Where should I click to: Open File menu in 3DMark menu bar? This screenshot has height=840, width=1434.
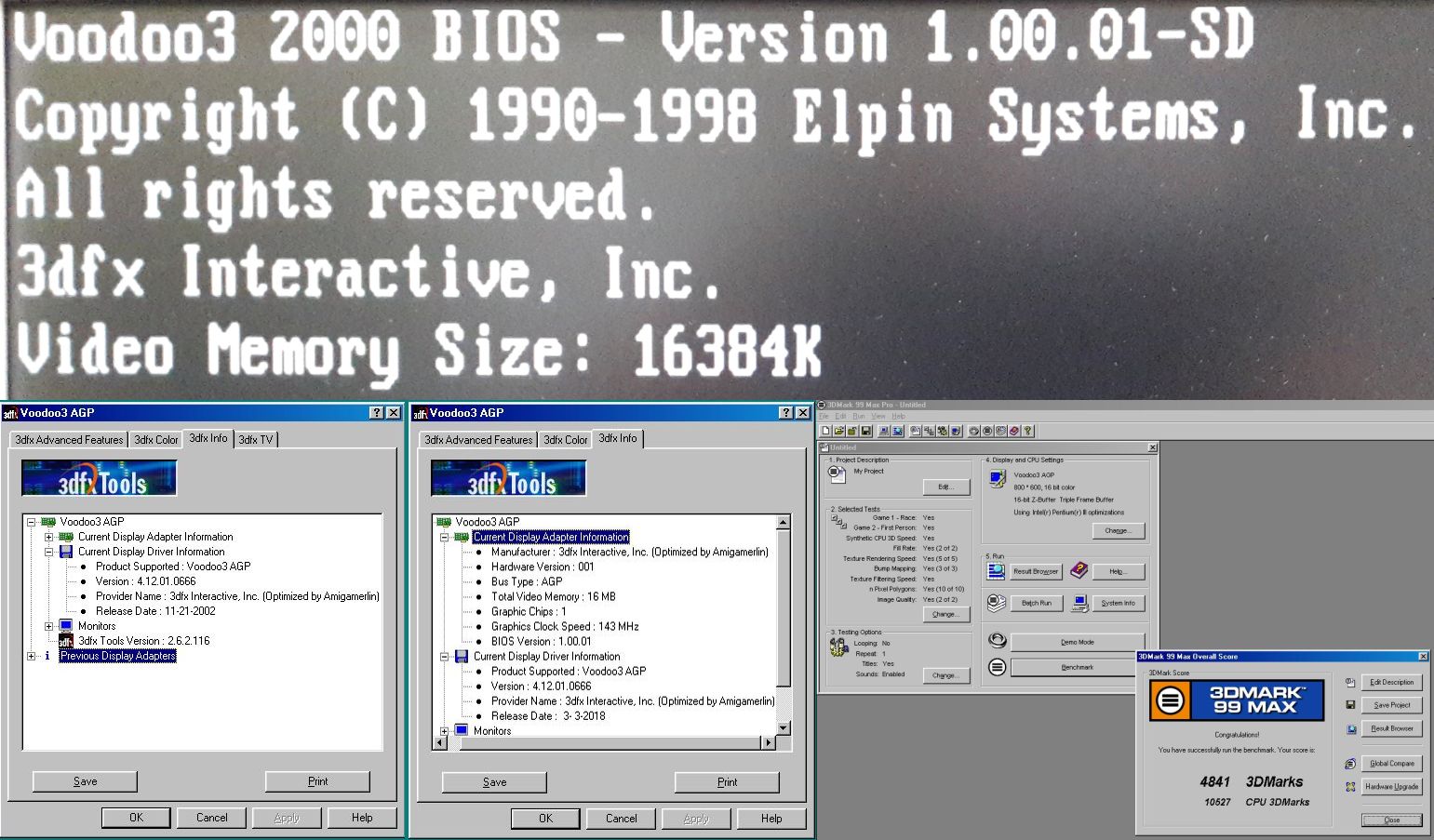pyautogui.click(x=824, y=416)
